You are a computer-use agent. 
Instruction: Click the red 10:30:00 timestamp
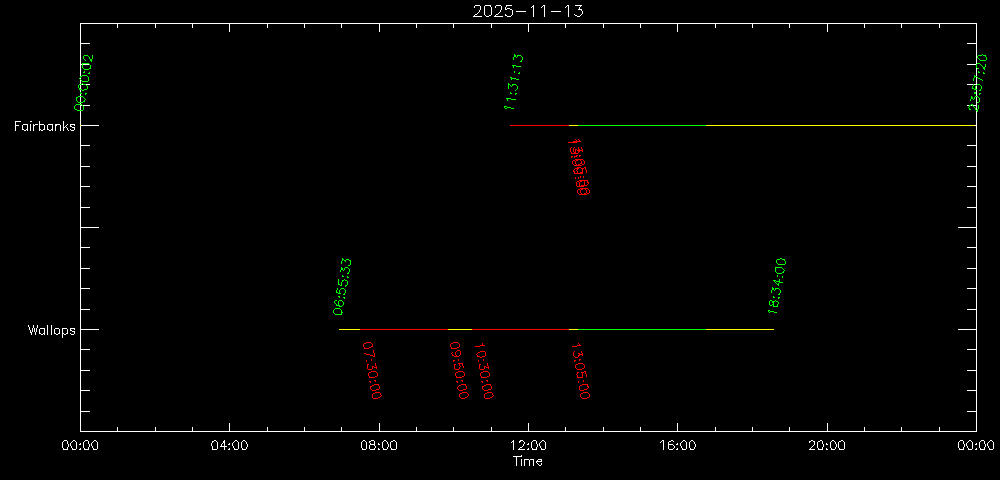coord(483,371)
